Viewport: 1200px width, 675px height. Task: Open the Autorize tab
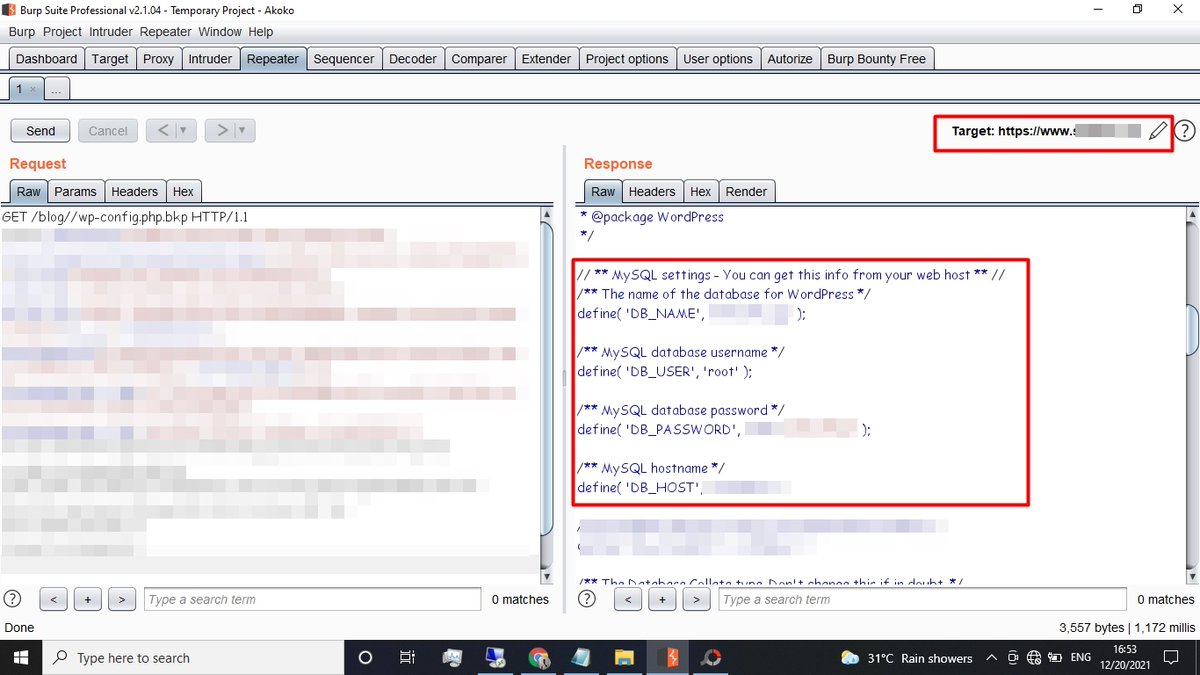coord(790,59)
